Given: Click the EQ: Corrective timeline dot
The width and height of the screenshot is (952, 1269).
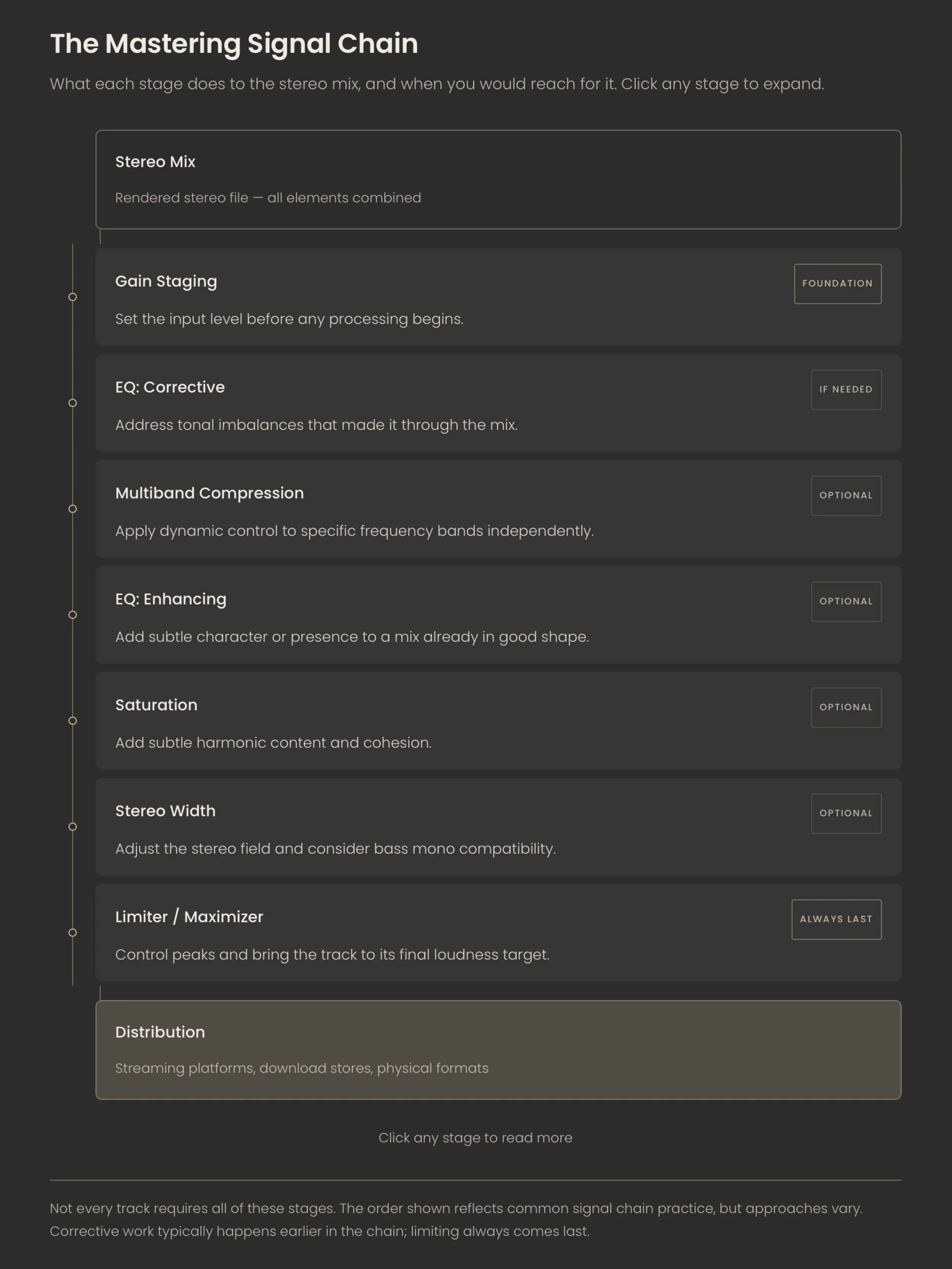Looking at the screenshot, I should pyautogui.click(x=73, y=403).
